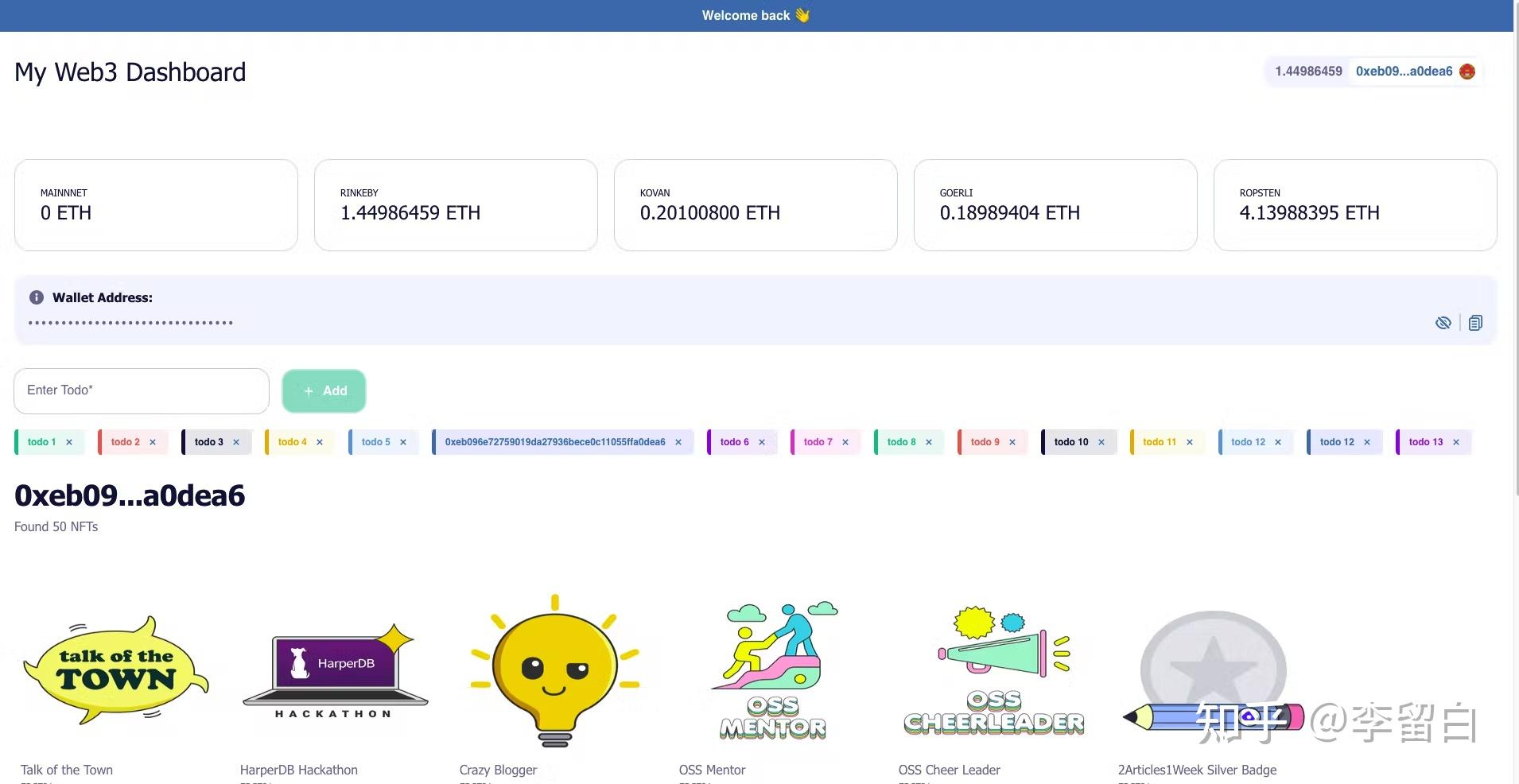Select the ROPSTEN network card

click(x=1355, y=204)
